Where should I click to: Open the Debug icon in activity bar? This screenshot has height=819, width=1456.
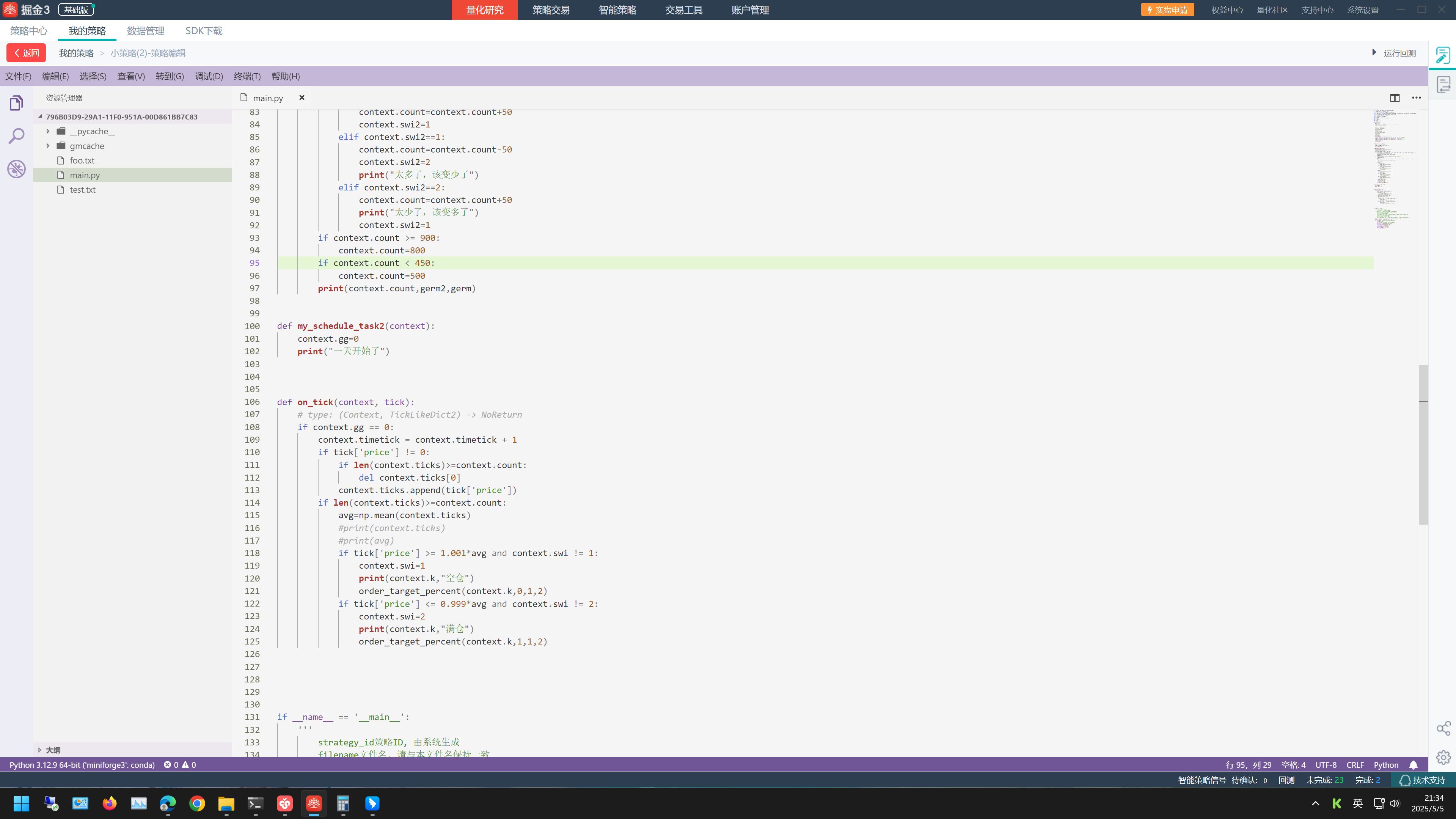coord(16,168)
